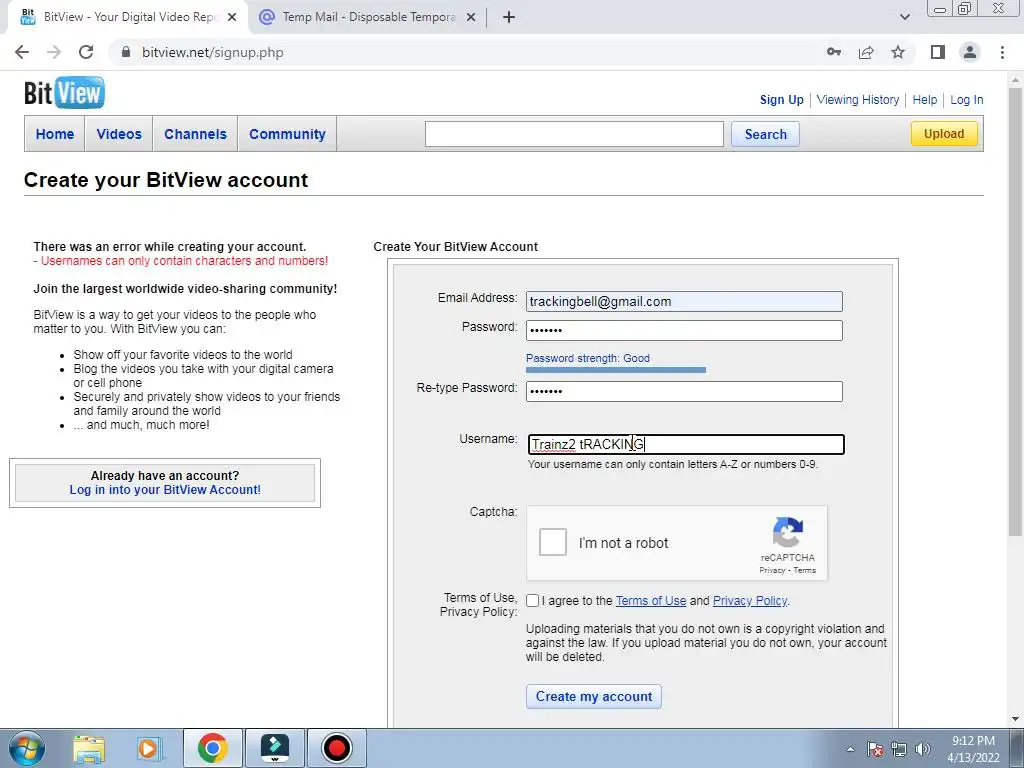Switch to the Temp Mail tab
Viewport: 1024px width, 768px height.
[x=367, y=17]
